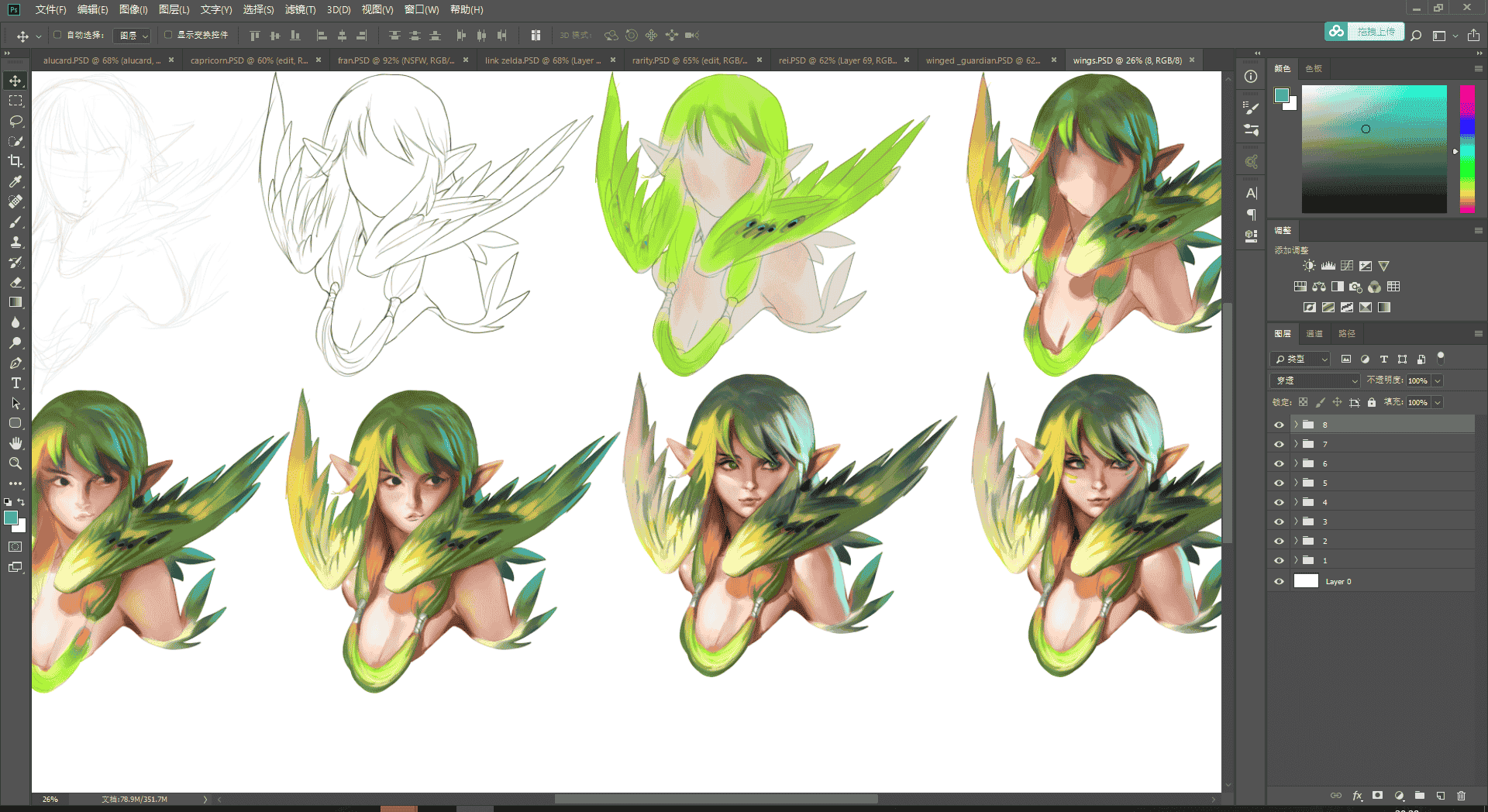Select the Brush tool
The height and width of the screenshot is (812, 1488).
click(15, 222)
